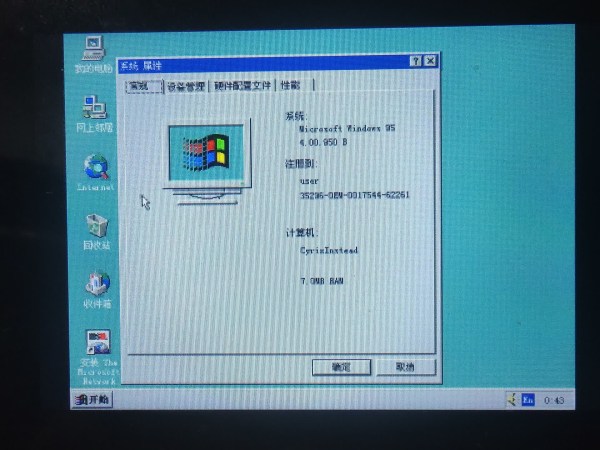Open the 性能 performance tab
The height and width of the screenshot is (450, 600).
(x=291, y=86)
